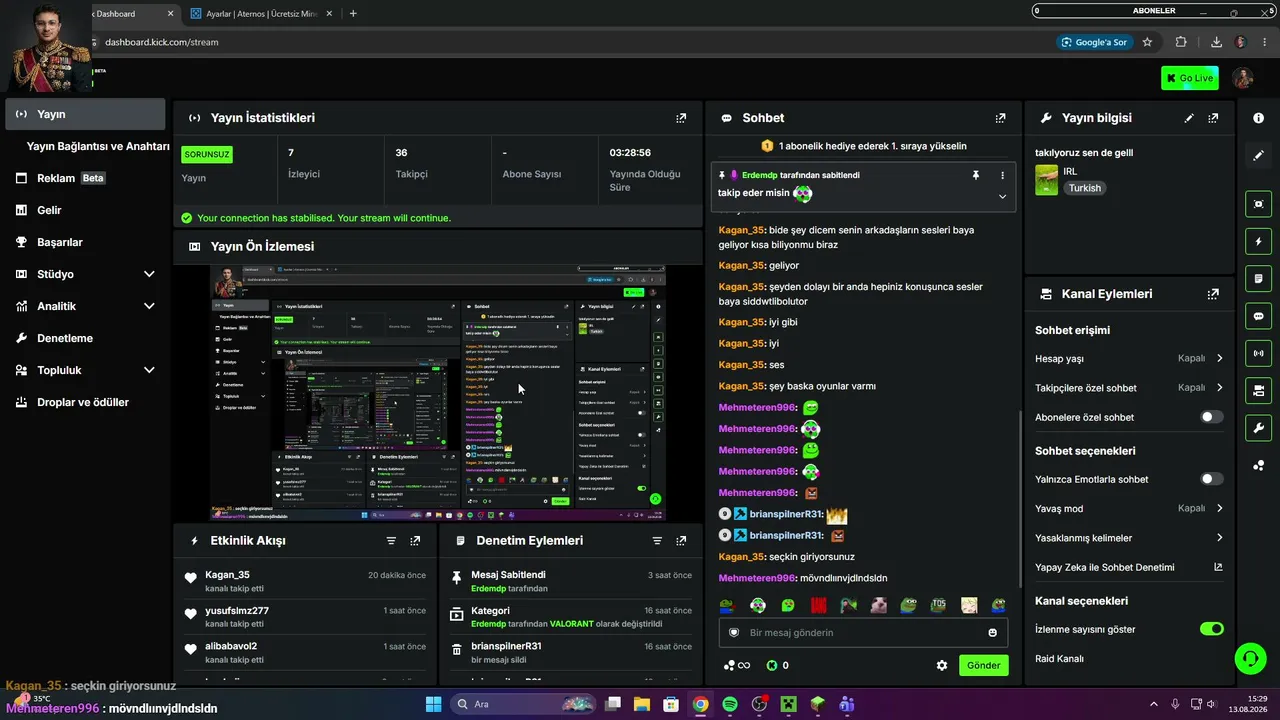Select Yayın in the sidebar
The image size is (1280, 720).
(x=85, y=114)
